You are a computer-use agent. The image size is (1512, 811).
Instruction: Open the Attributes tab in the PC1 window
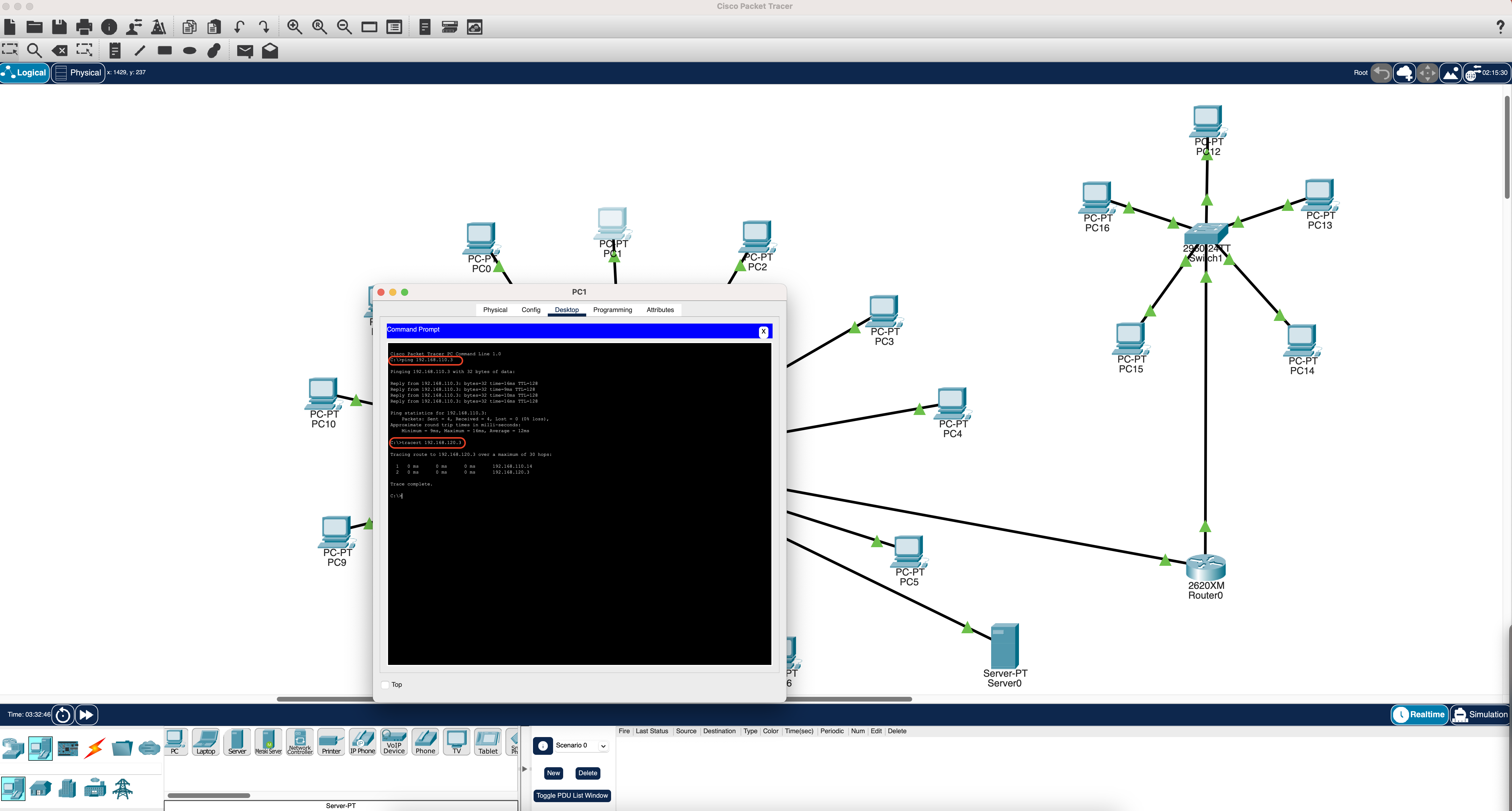click(660, 310)
